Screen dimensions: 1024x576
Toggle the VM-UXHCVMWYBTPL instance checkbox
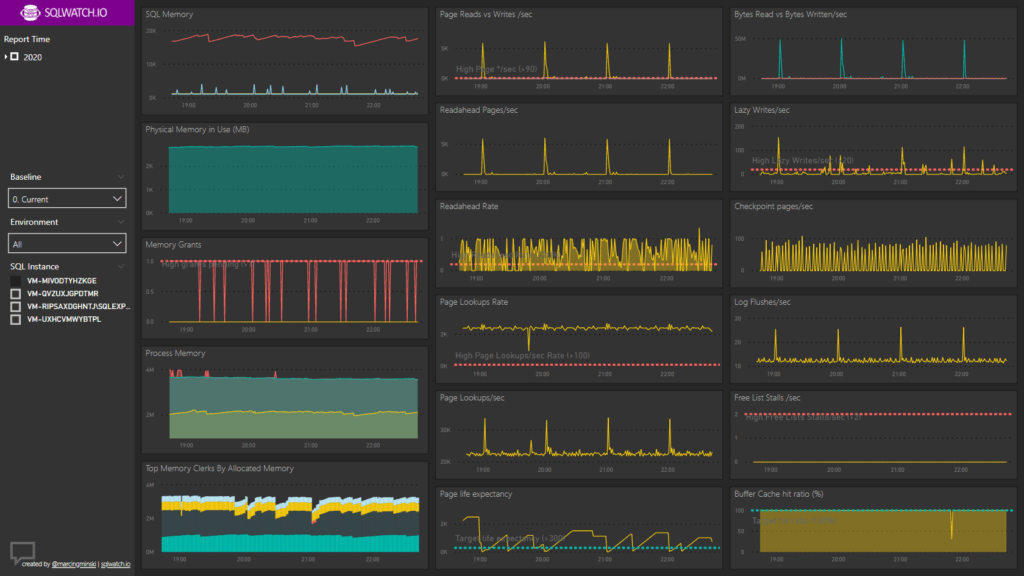[16, 319]
